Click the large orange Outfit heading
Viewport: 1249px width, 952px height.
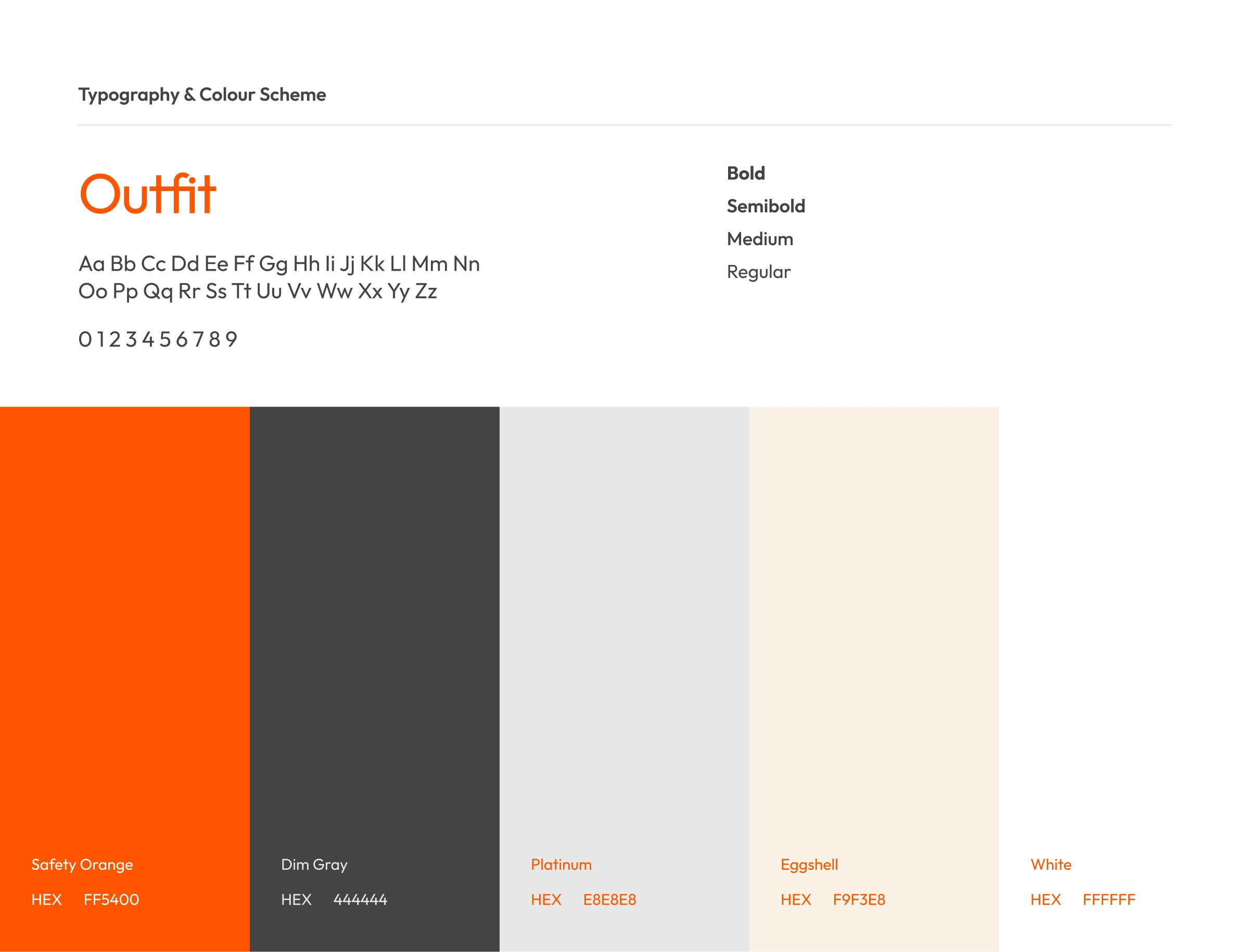[x=148, y=194]
